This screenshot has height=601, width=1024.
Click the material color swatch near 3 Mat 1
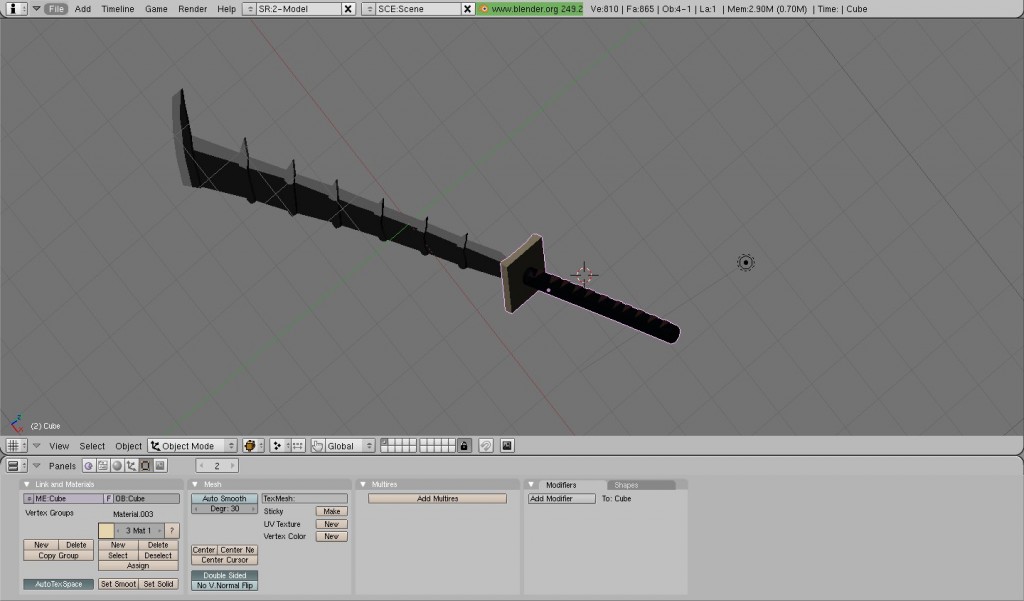tap(106, 530)
